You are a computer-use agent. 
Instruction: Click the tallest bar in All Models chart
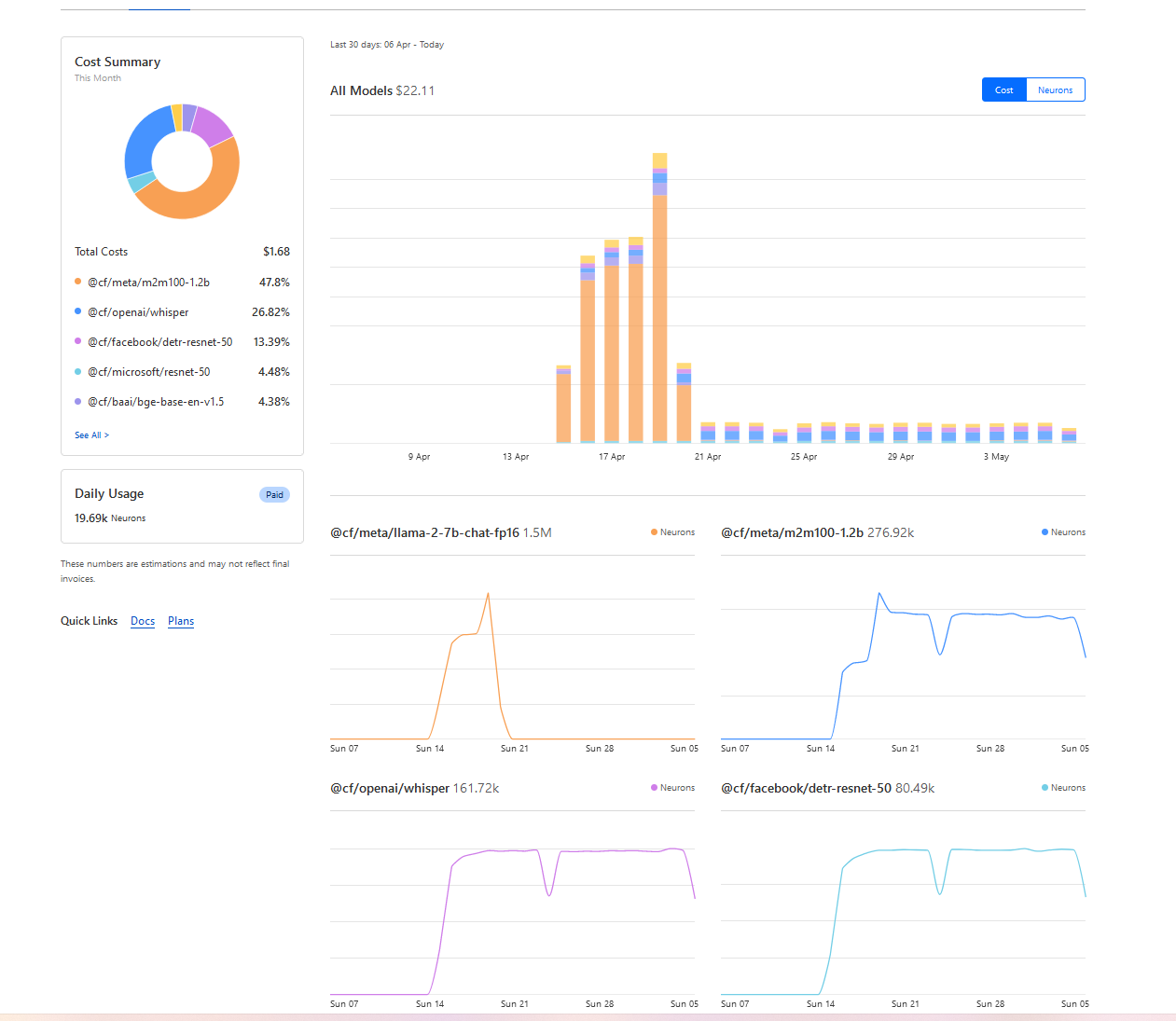pos(660,297)
